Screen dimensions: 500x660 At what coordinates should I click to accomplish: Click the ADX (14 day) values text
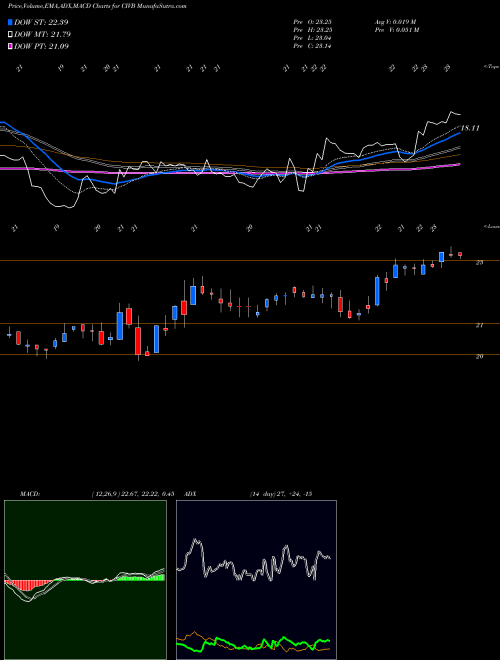(x=281, y=494)
